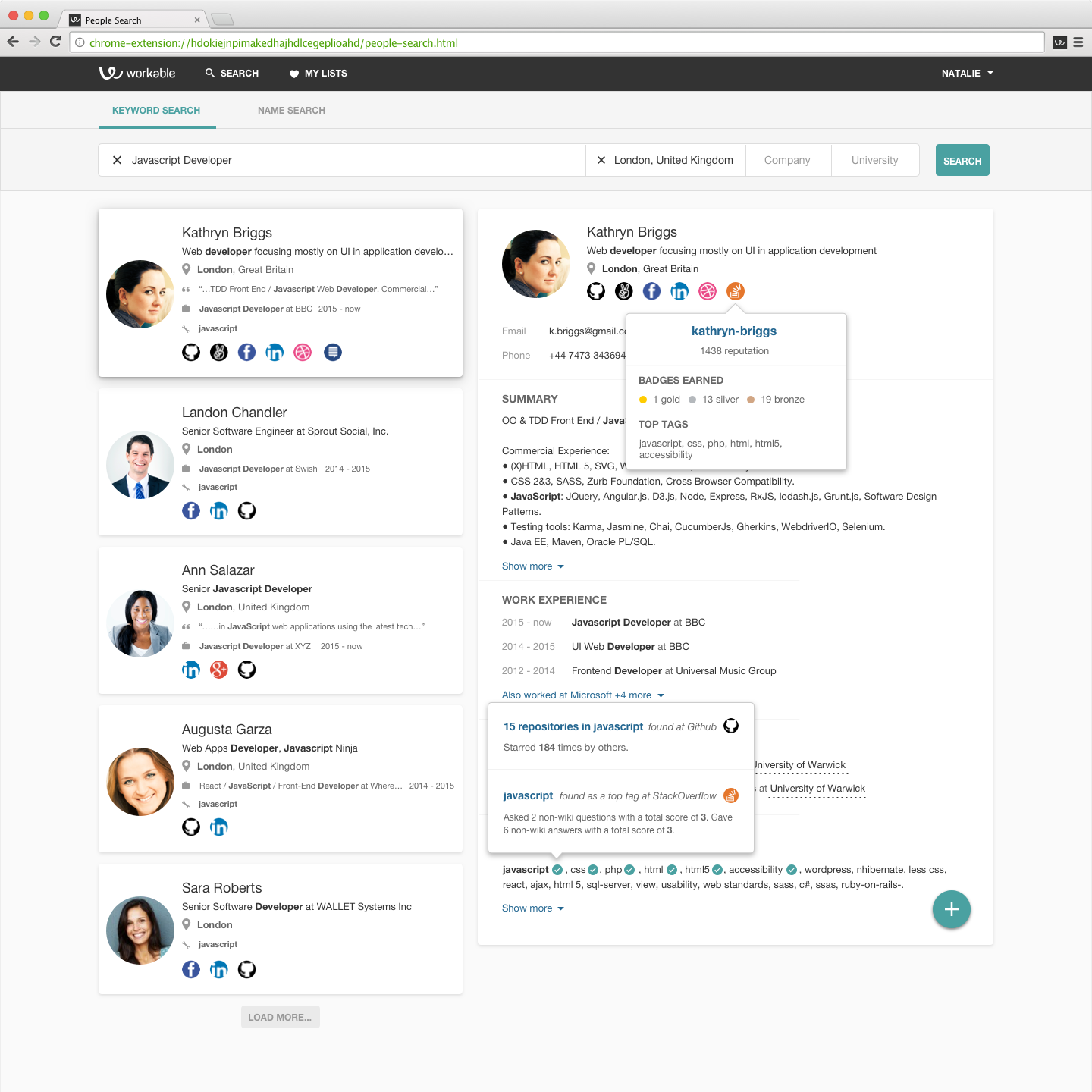The width and height of the screenshot is (1092, 1092).
Task: Open GitHub icon on Sara Roberts' card
Action: (247, 970)
